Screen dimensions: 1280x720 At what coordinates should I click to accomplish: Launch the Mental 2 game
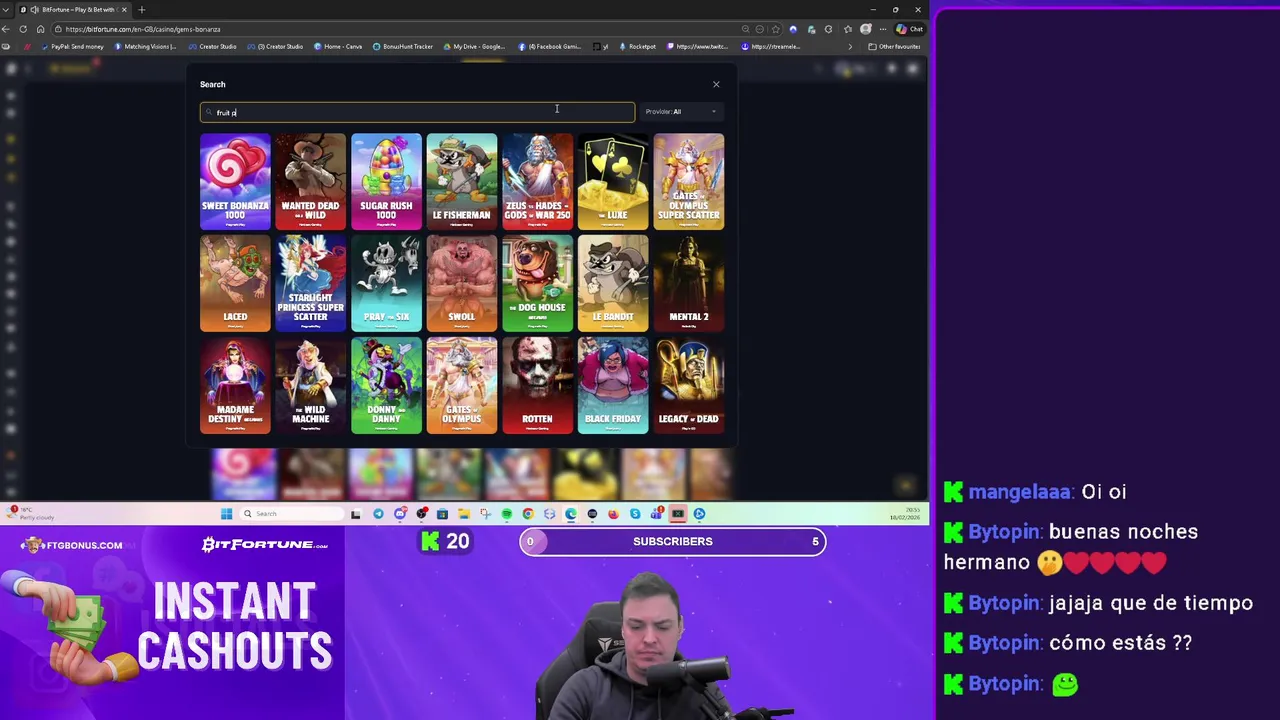tap(688, 284)
